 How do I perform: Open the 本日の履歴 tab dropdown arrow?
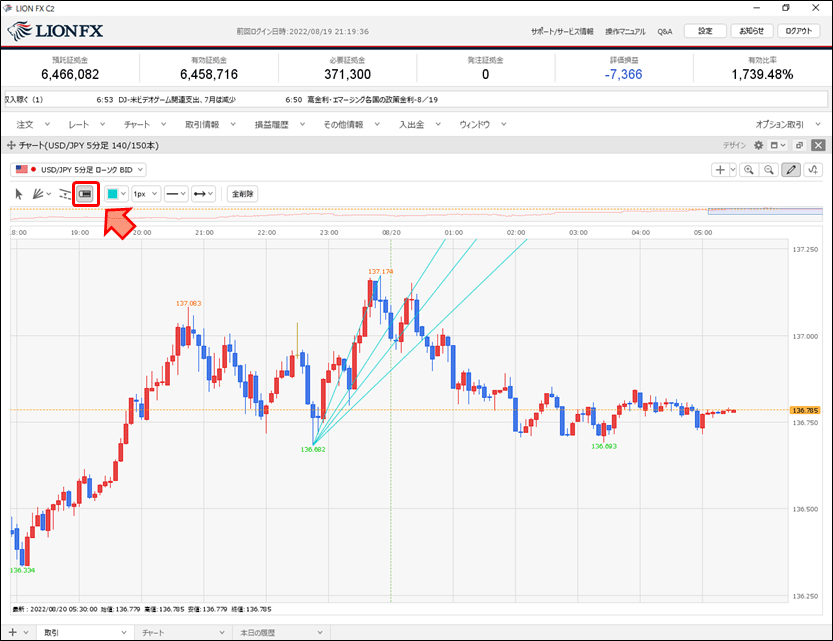tap(320, 633)
